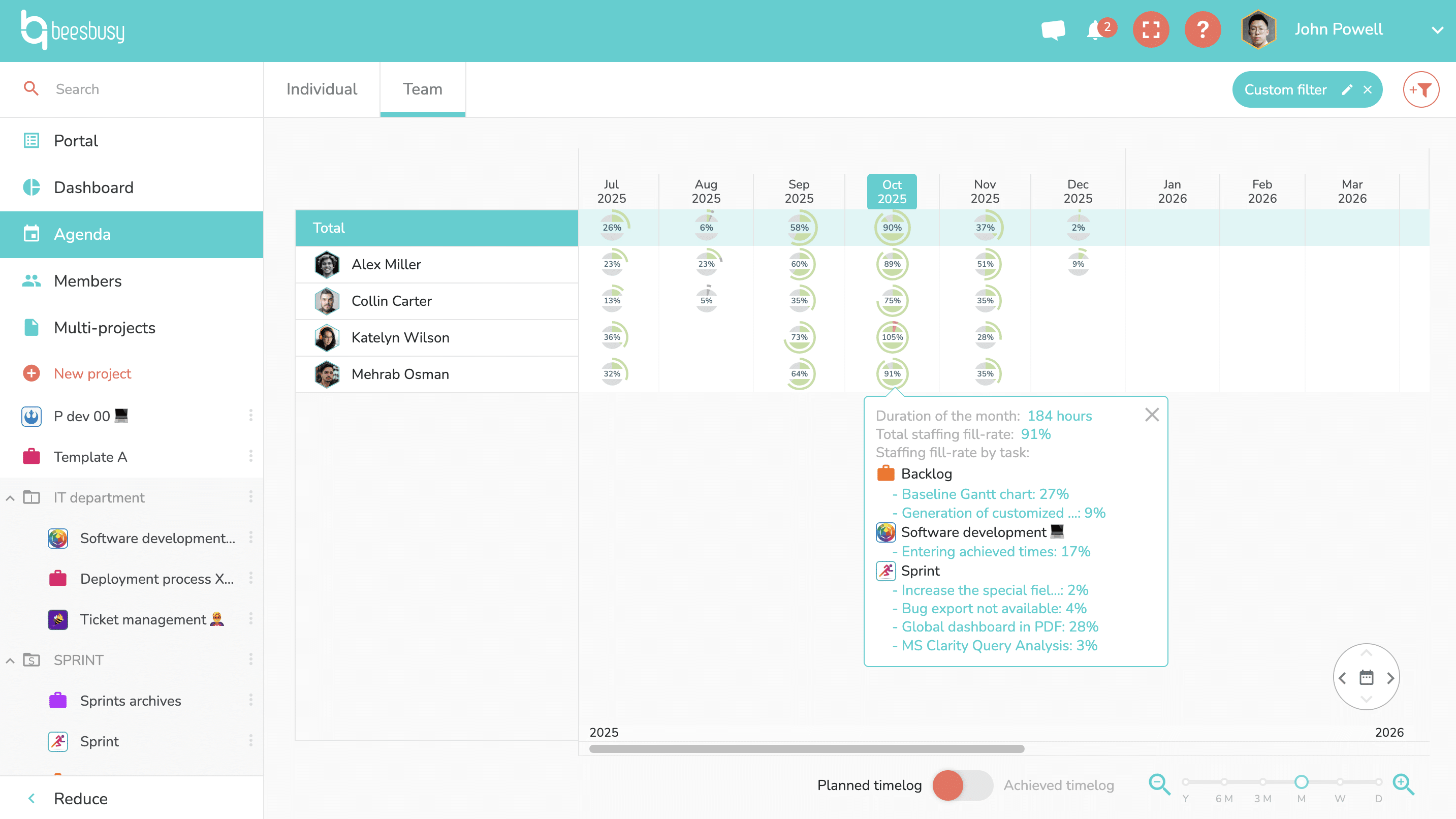Set zoom slider to the 3 M stop
The image size is (1456, 819).
pyautogui.click(x=1262, y=782)
